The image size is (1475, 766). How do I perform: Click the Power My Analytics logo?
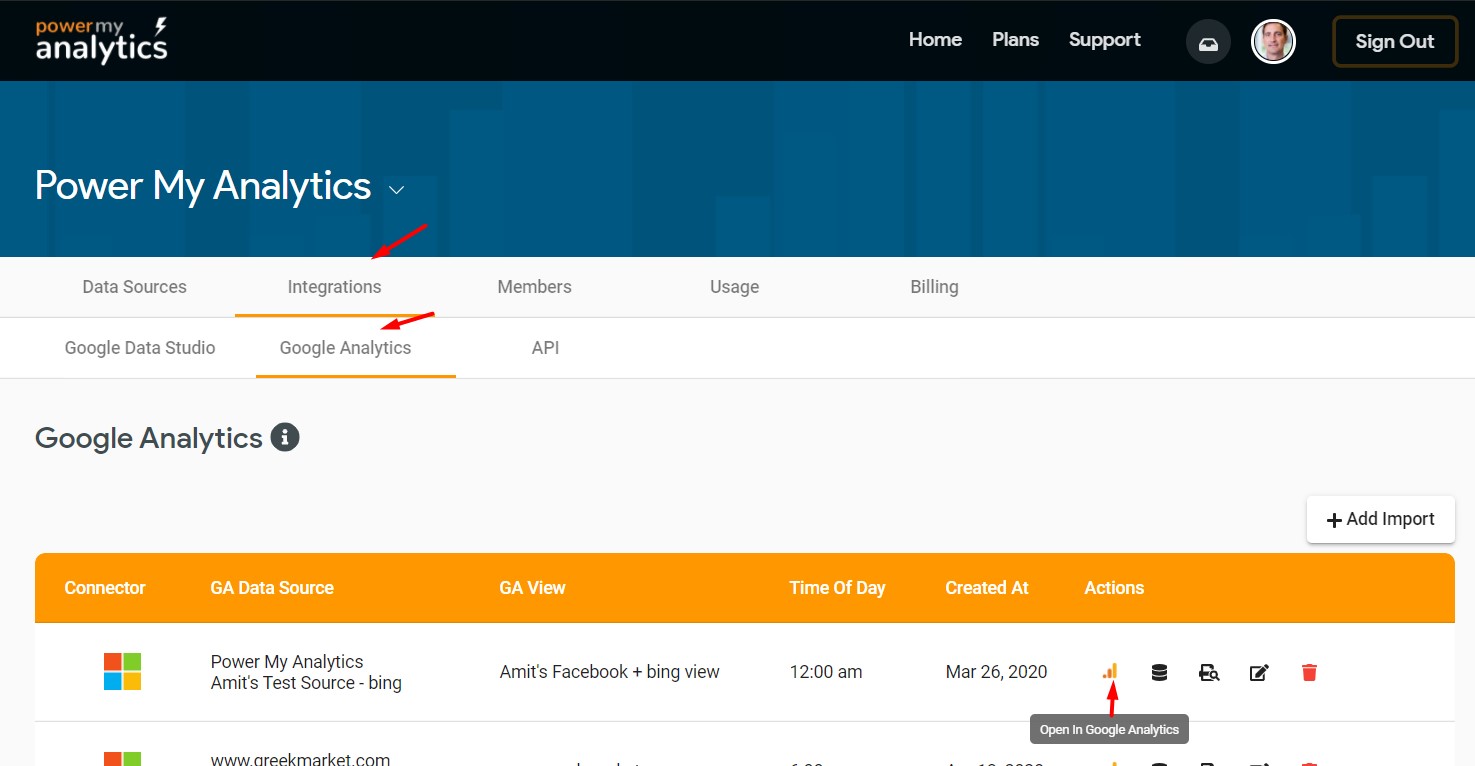(102, 40)
